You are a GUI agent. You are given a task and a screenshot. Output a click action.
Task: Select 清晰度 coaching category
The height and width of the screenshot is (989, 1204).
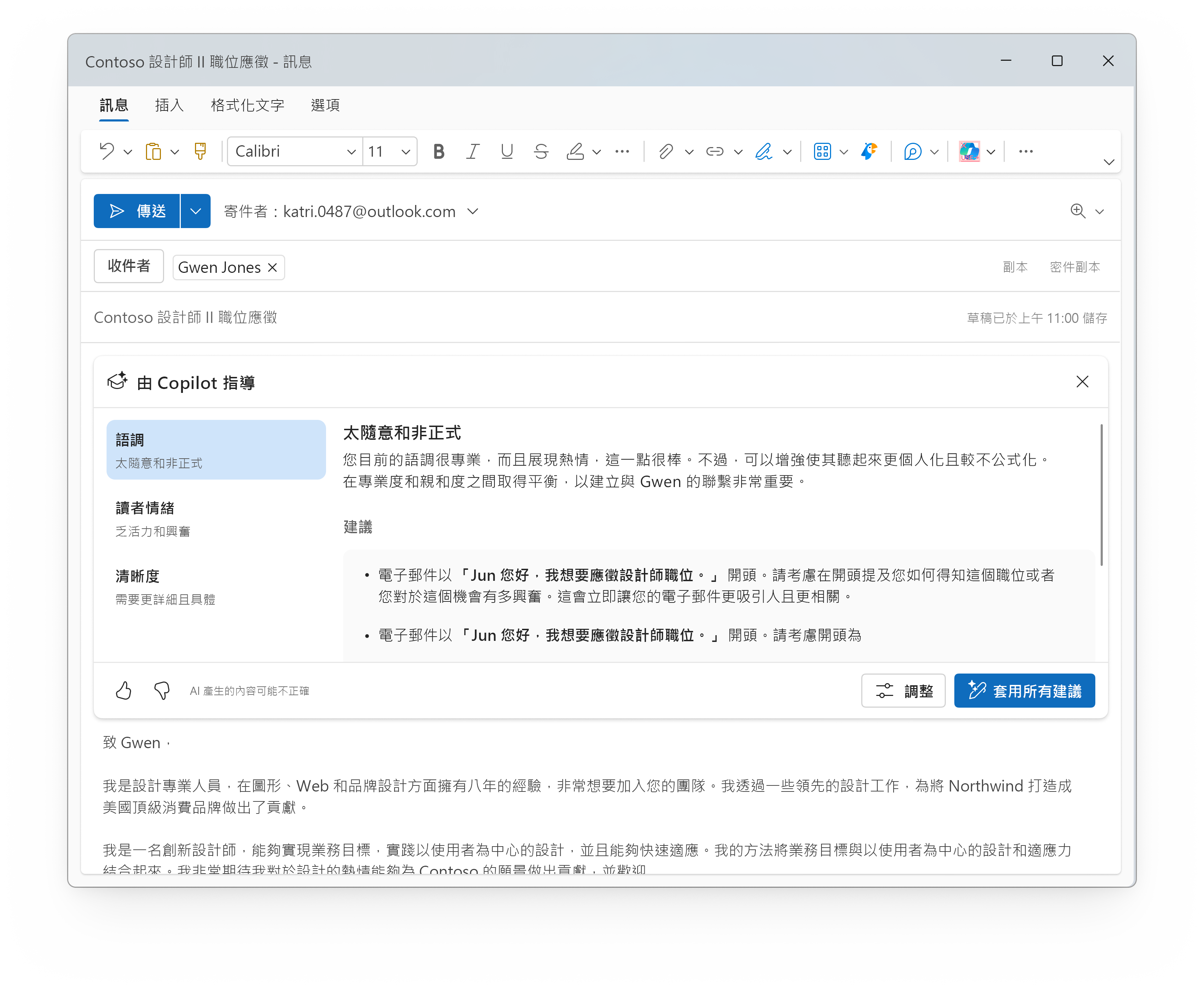[x=216, y=587]
